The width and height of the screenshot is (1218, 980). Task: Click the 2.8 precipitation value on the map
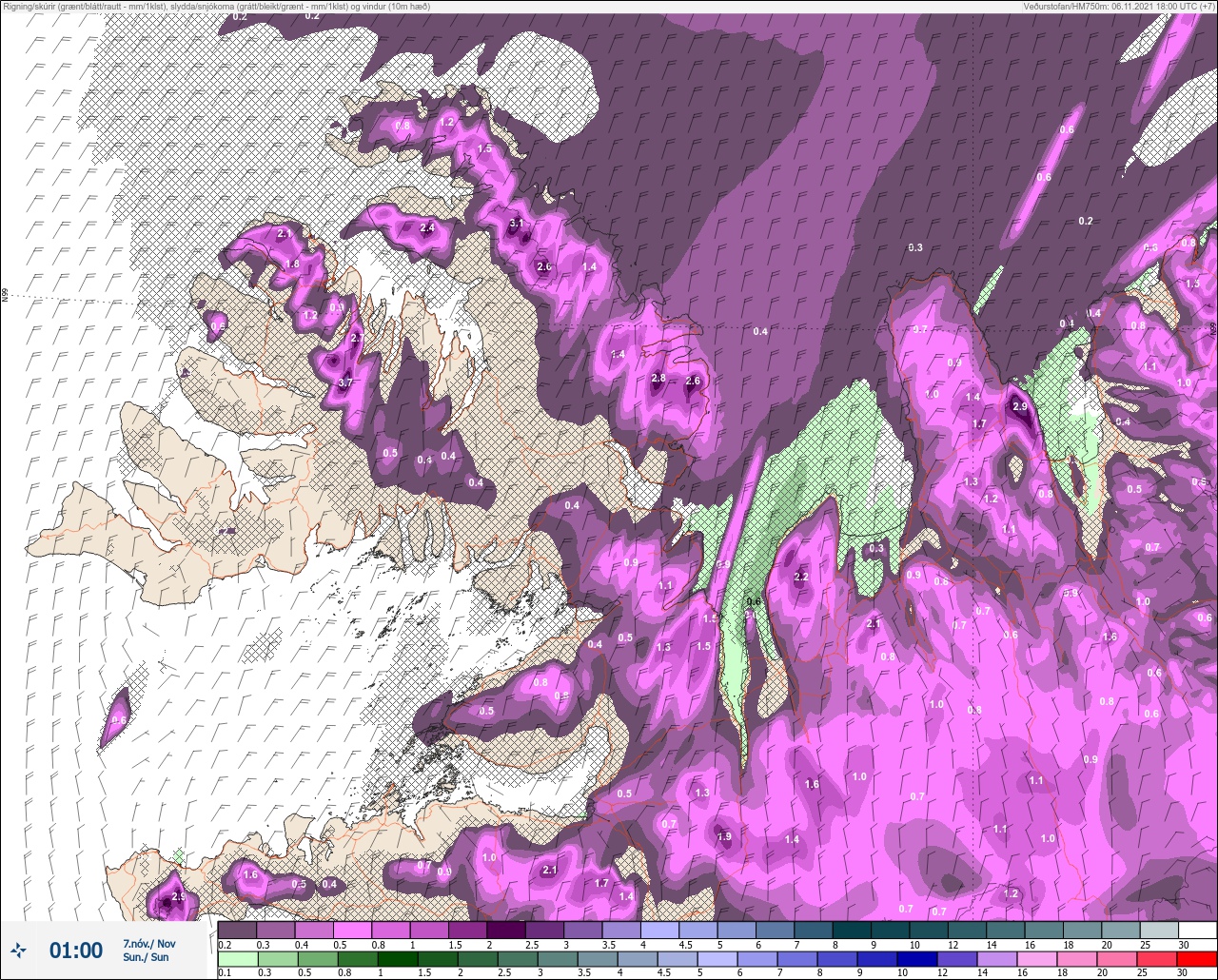pyautogui.click(x=658, y=378)
